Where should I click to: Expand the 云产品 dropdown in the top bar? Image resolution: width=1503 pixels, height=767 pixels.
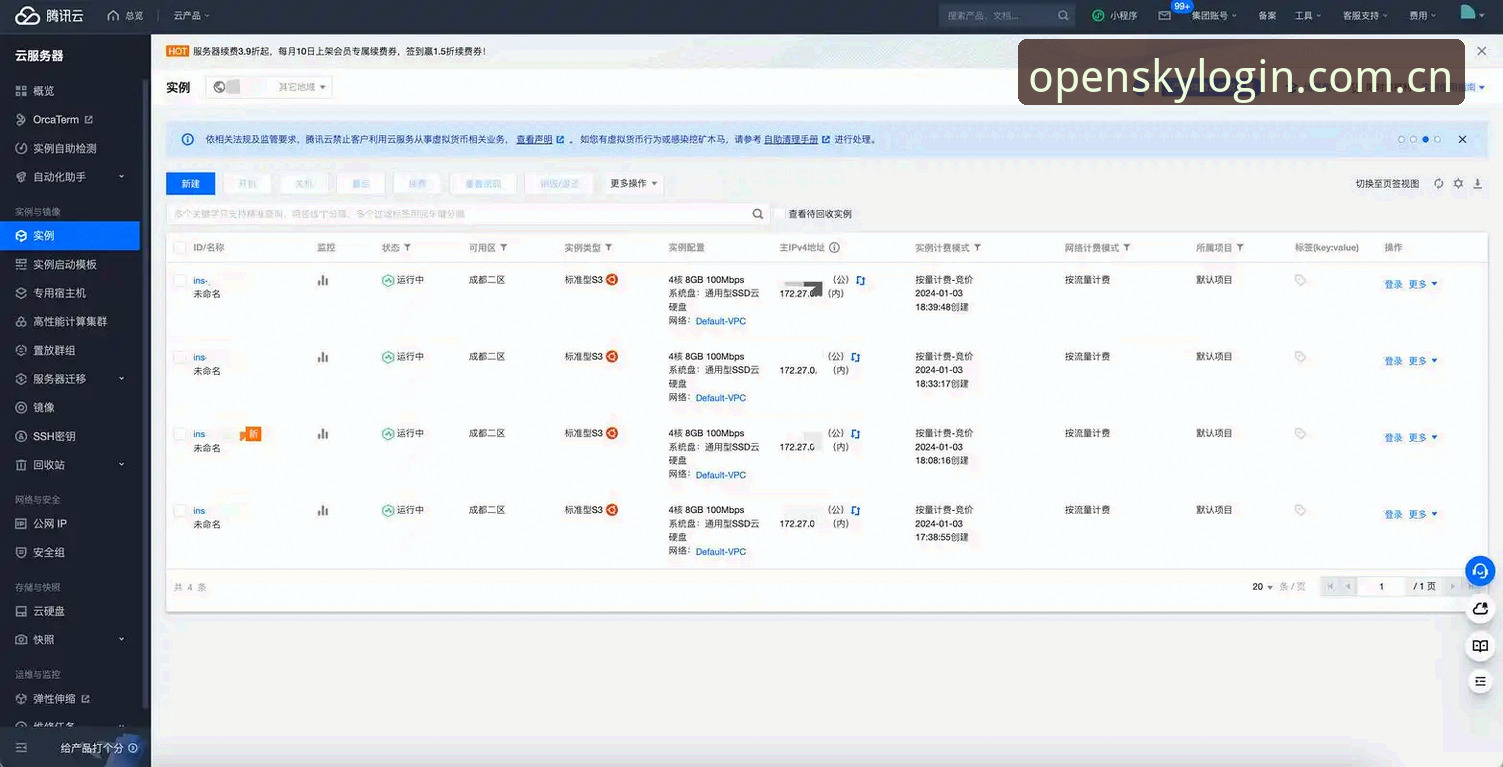click(x=191, y=16)
